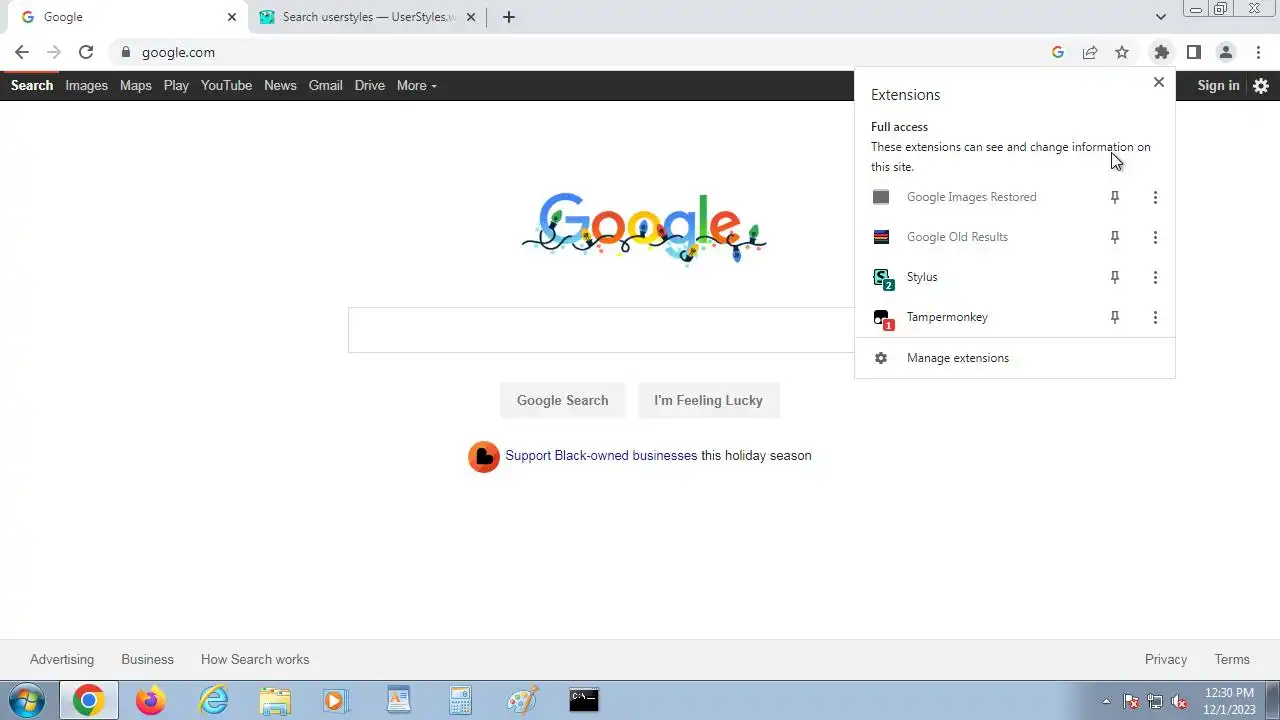Viewport: 1280px width, 720px height.
Task: Click the Stylus extension icon
Action: coord(883,278)
